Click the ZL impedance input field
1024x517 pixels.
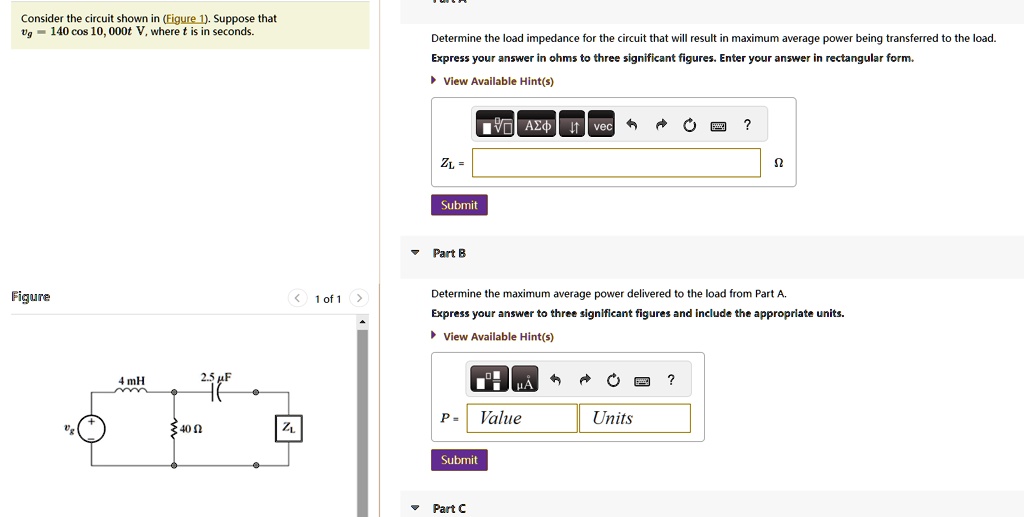[616, 163]
